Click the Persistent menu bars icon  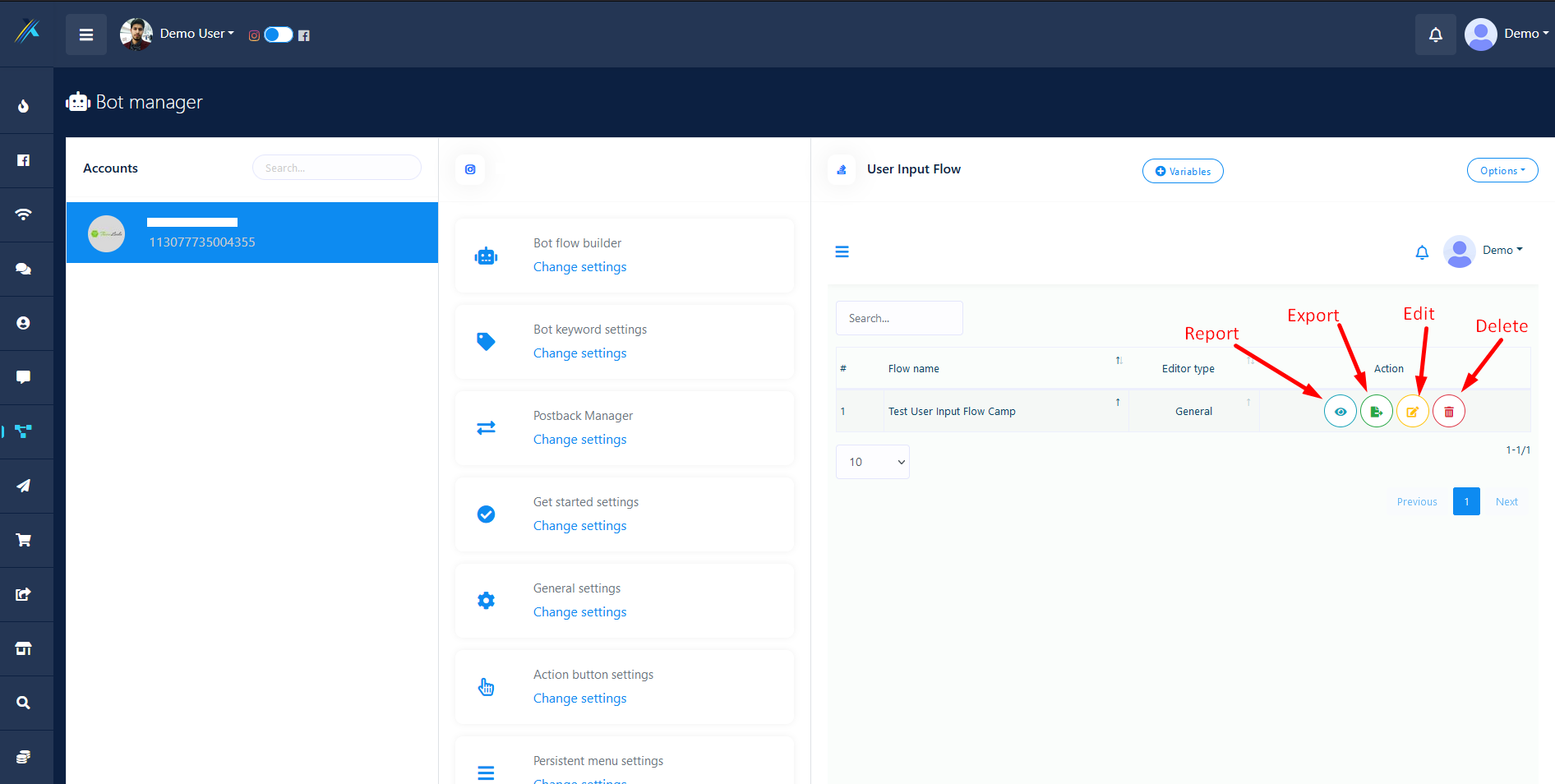click(487, 772)
